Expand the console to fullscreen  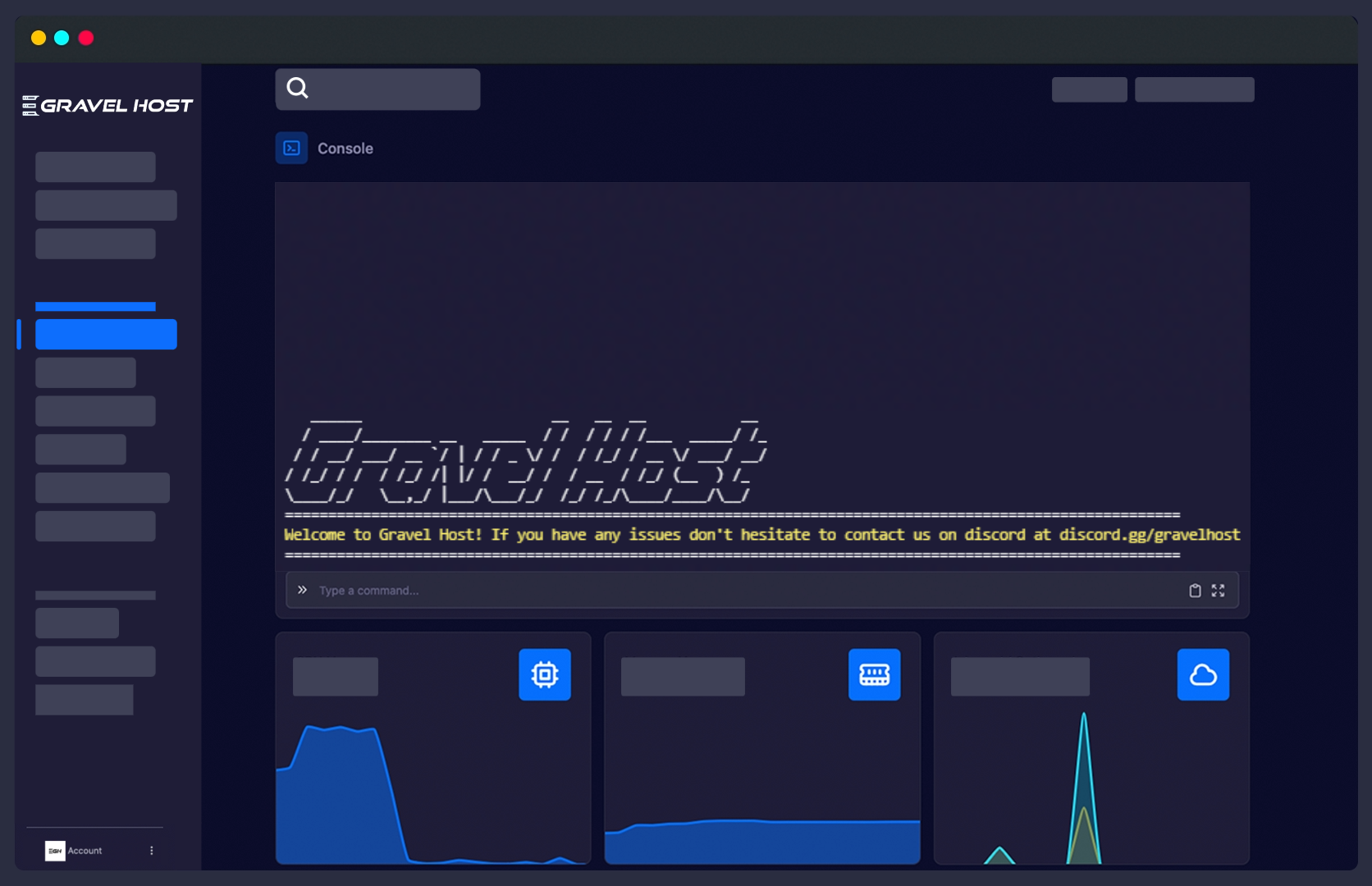pyautogui.click(x=1218, y=590)
